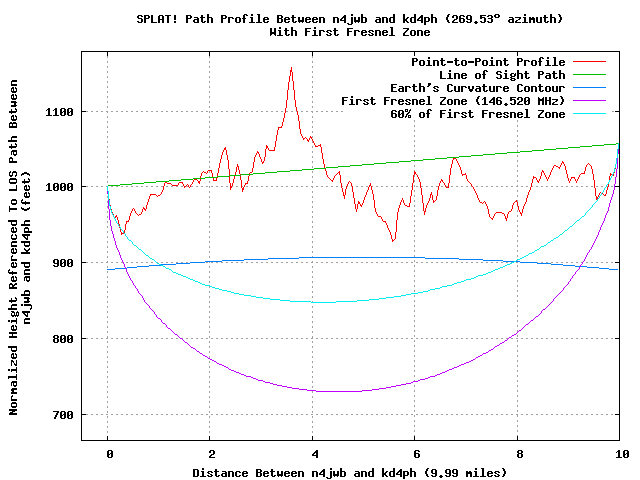Click red line sample beside Point-to-Point Profile
The image size is (640, 480).
click(x=589, y=62)
